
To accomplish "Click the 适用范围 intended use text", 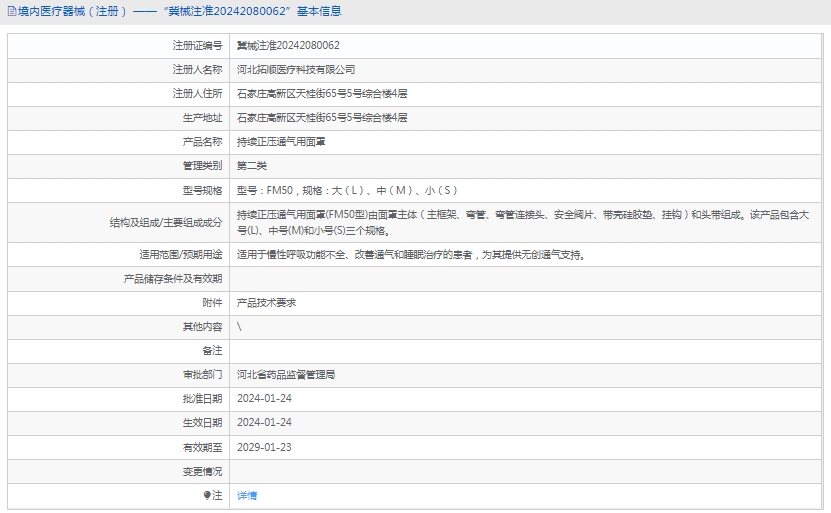I will click(x=410, y=255).
